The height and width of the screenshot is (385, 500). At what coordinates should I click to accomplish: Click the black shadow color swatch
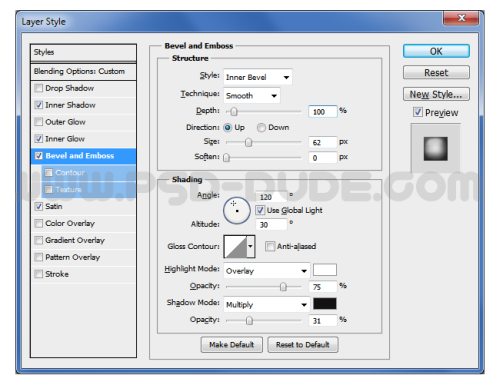tap(325, 304)
